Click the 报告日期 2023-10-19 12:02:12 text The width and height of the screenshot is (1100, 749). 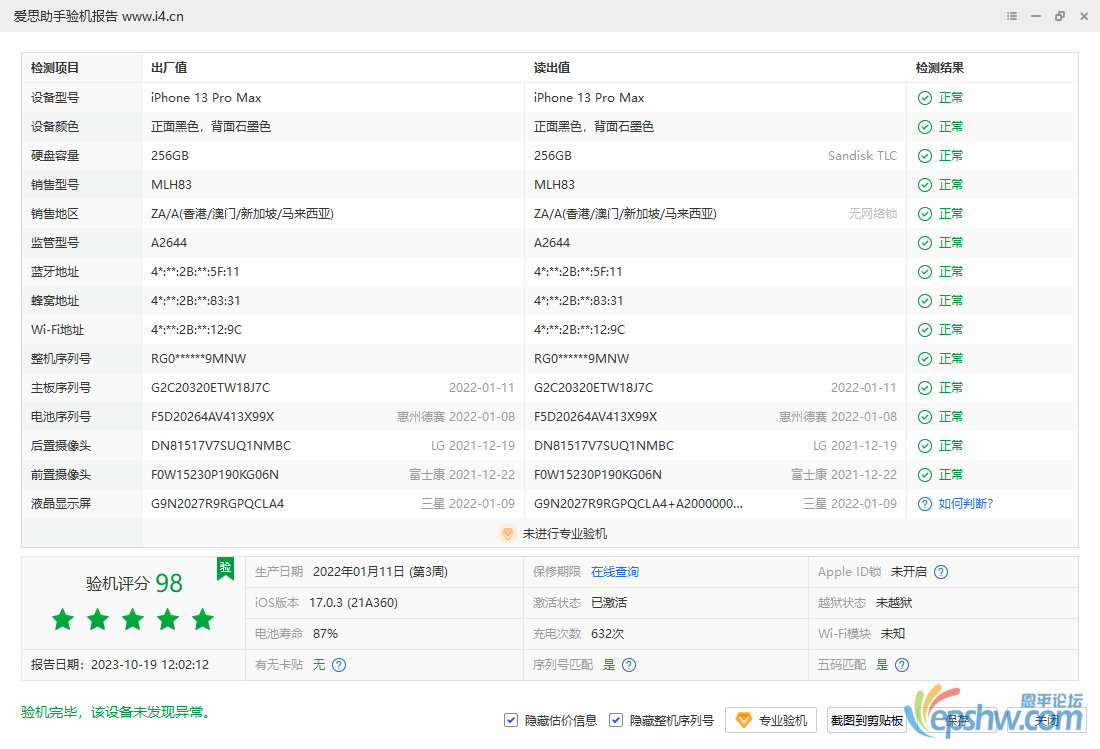120,665
